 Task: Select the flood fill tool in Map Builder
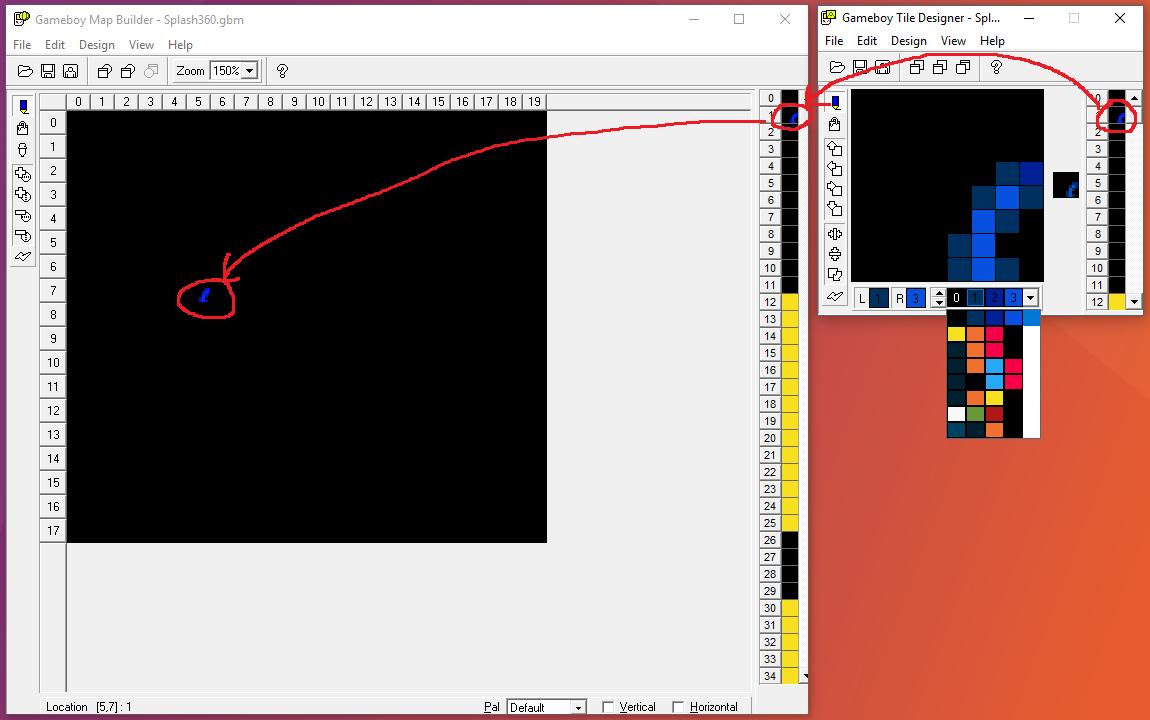click(x=24, y=128)
